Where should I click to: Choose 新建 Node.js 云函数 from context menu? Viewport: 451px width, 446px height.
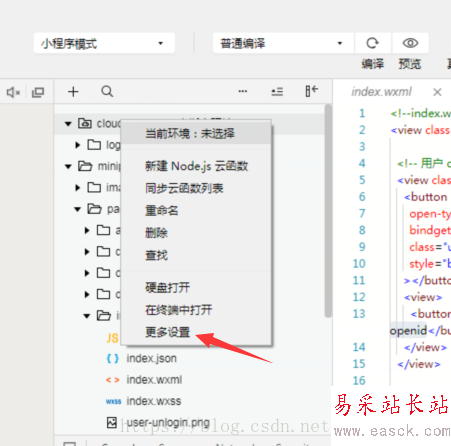tap(196, 166)
